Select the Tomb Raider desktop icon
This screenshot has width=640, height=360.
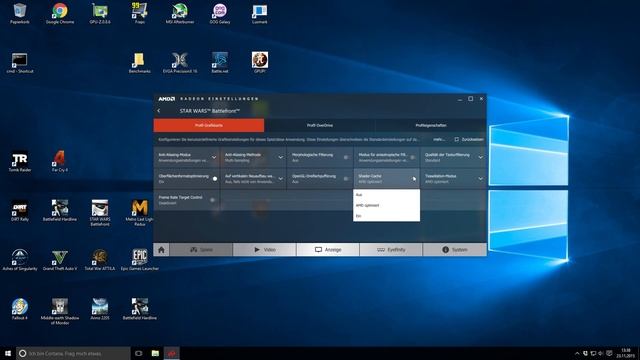click(20, 162)
